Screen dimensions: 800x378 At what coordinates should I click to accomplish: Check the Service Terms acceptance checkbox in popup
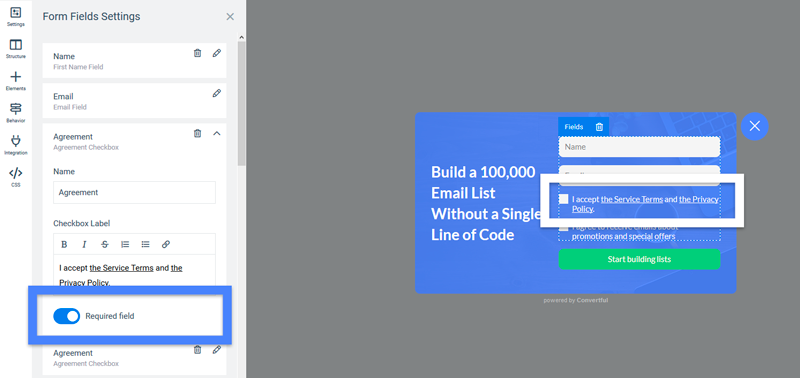coord(563,199)
